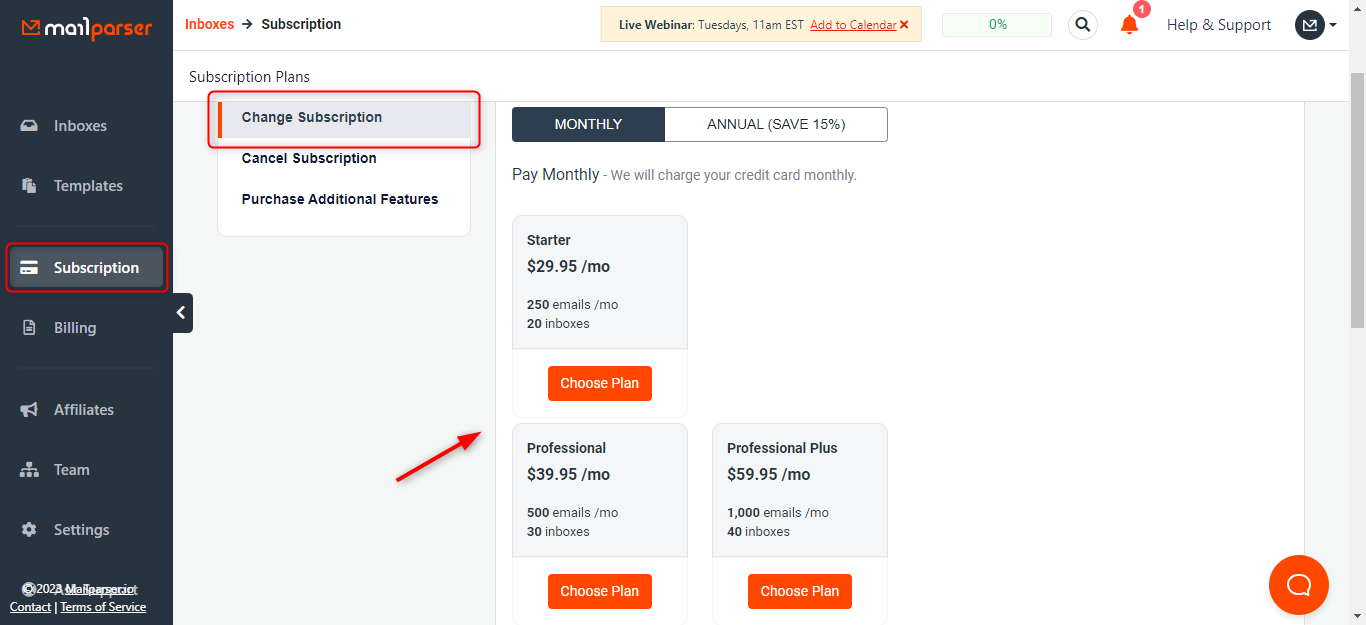The width and height of the screenshot is (1366, 625).
Task: Click the '1,000 emails /mo' text
Action: [x=778, y=513]
